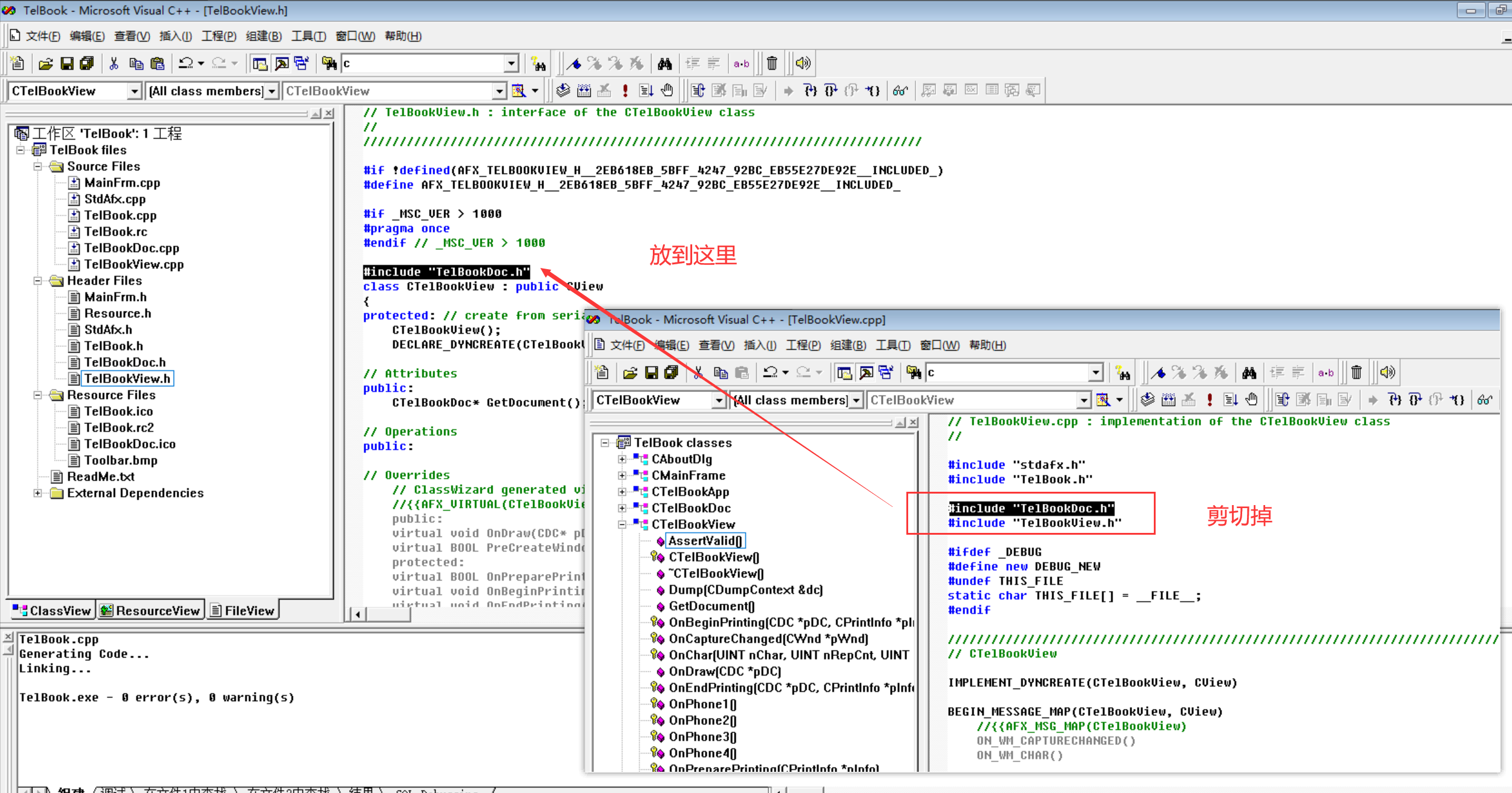Click search text field in TelBookView.h toolbar
Viewport: 1512px width, 793px height.
click(423, 63)
